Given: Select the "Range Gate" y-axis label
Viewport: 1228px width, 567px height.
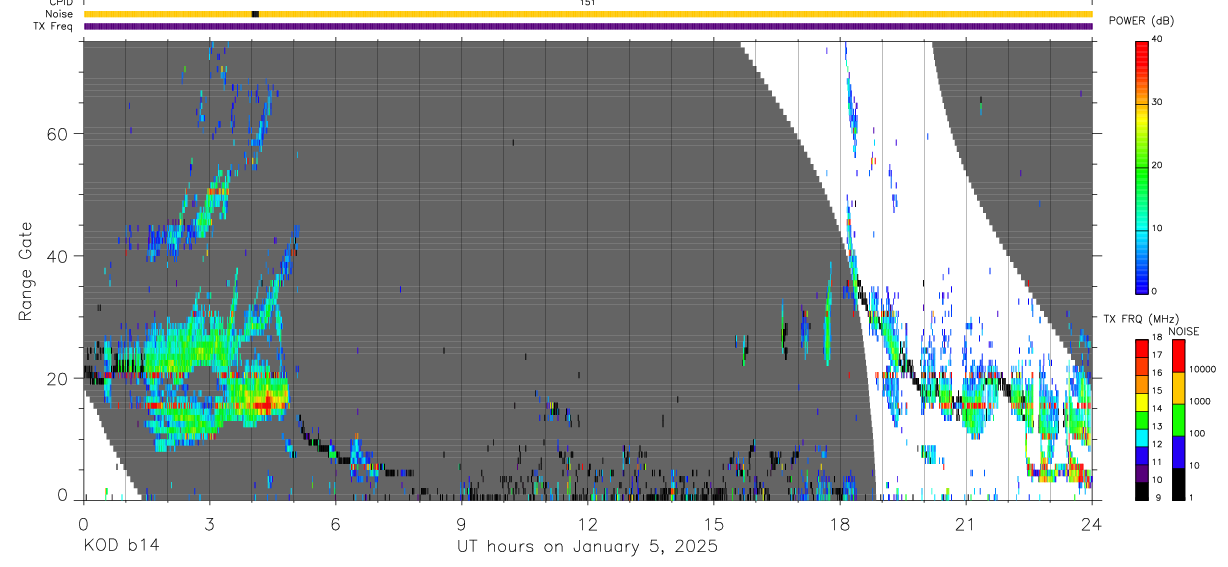Looking at the screenshot, I should (x=25, y=272).
